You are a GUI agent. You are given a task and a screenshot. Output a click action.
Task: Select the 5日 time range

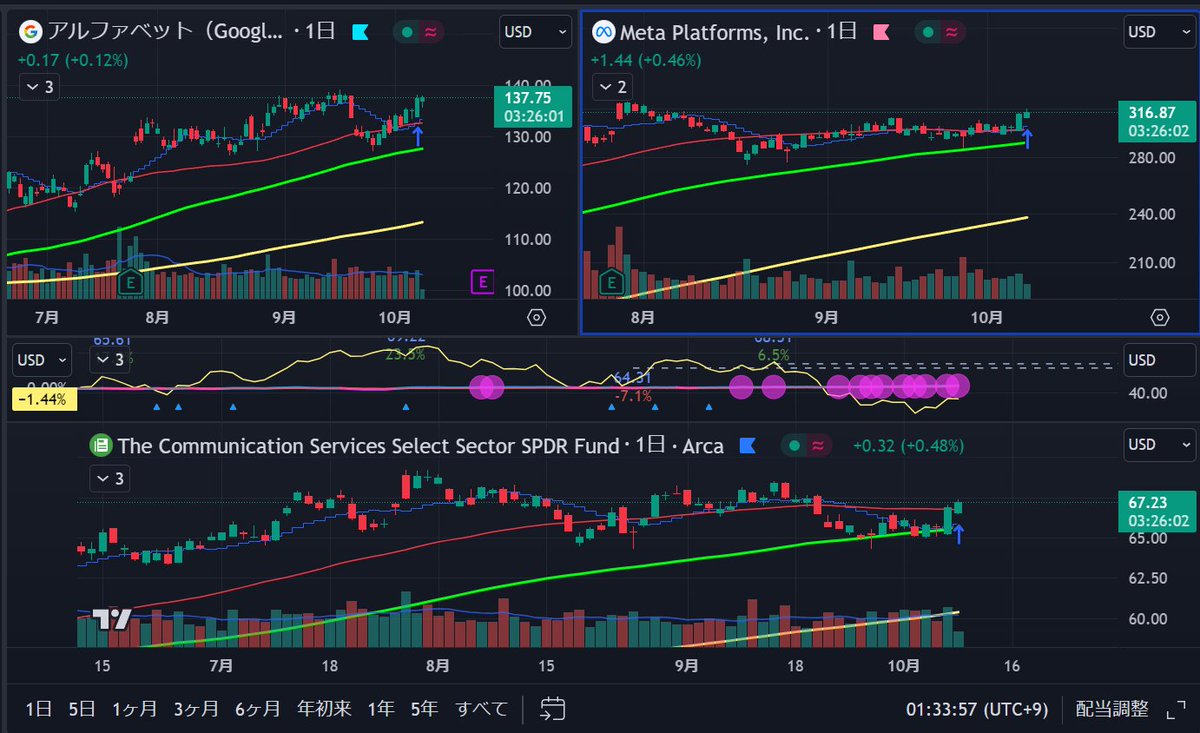(83, 709)
